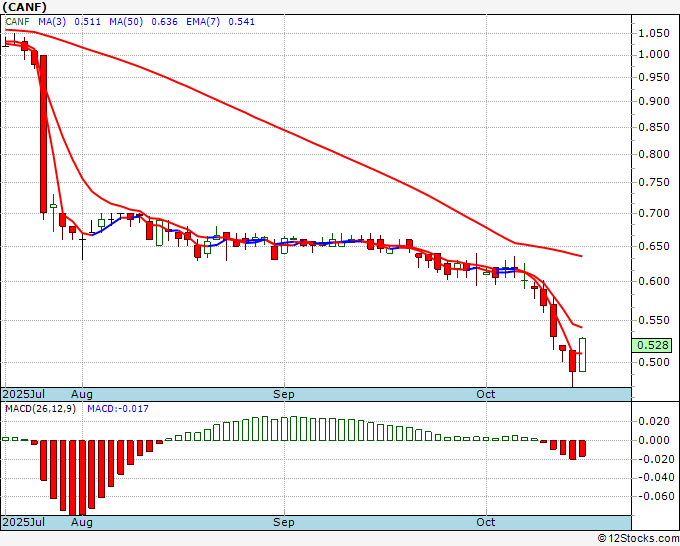The height and width of the screenshot is (546, 680).
Task: Click the MA(50) indicator label
Action: click(126, 22)
